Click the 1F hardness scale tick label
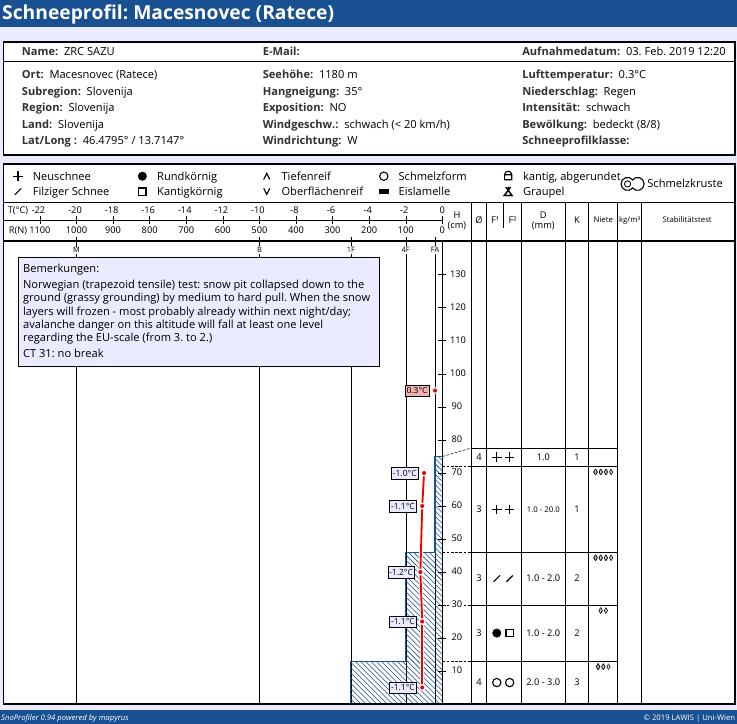Screen dimensions: 737x724 pos(351,249)
